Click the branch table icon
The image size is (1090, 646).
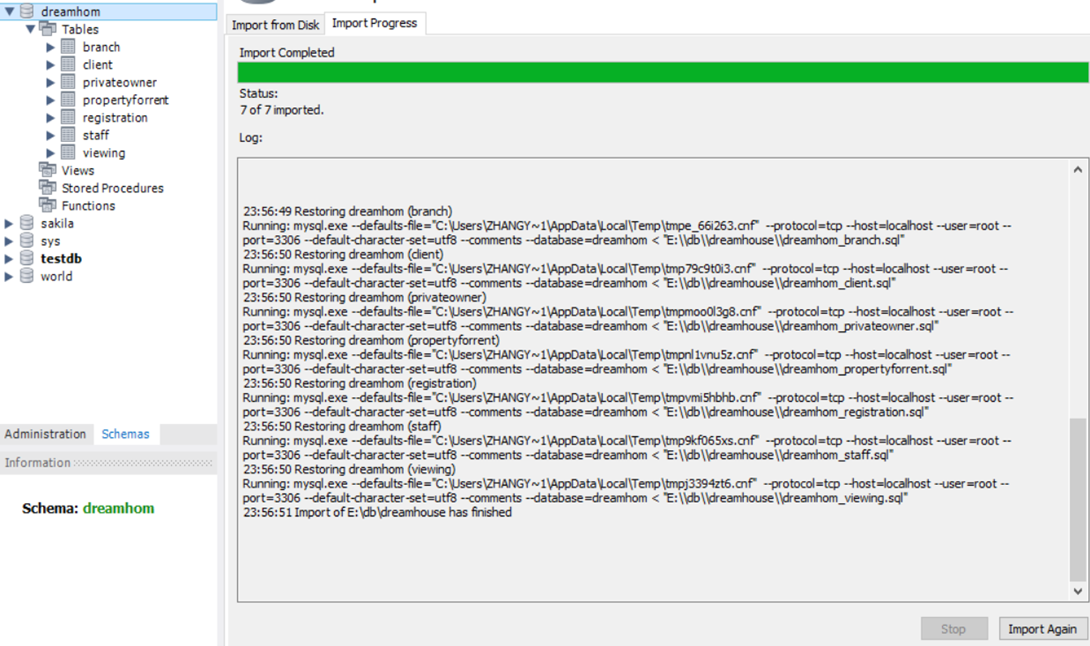click(x=68, y=47)
